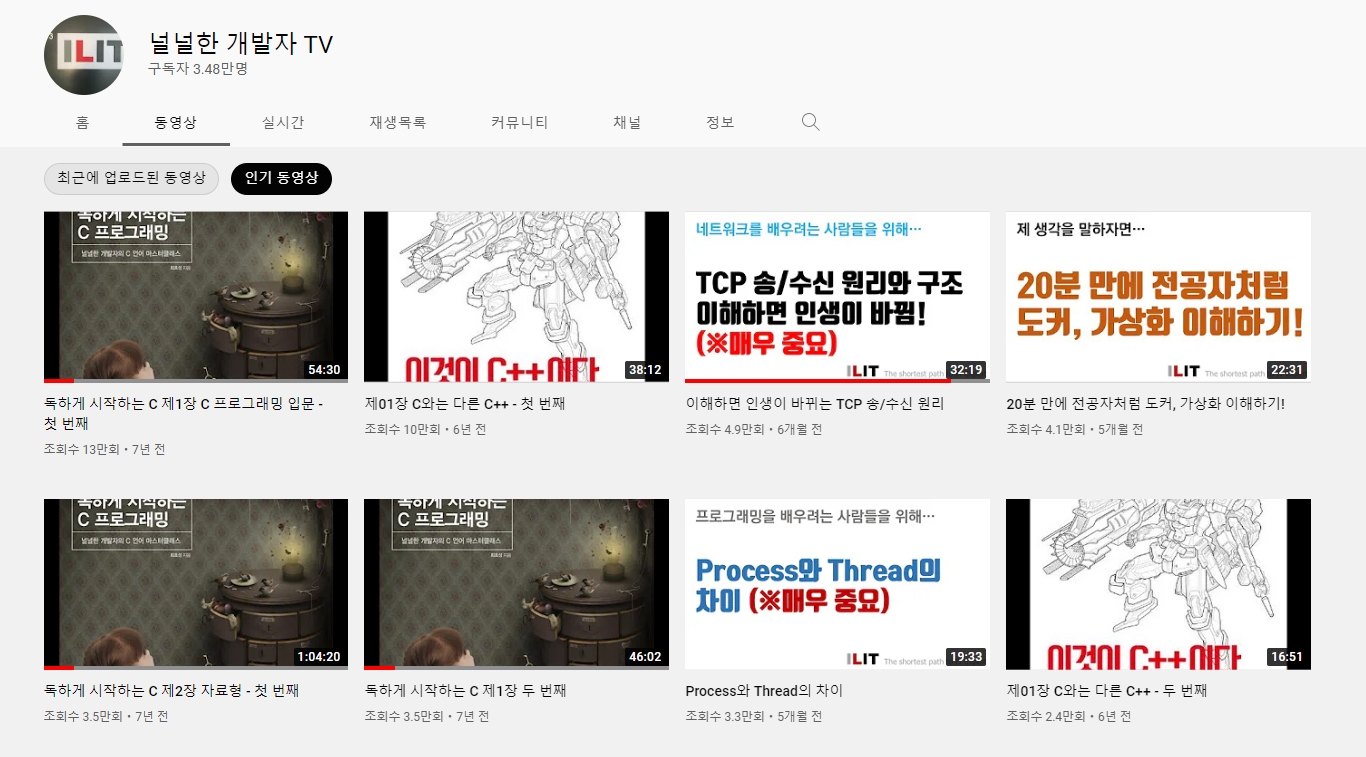This screenshot has height=757, width=1366.
Task: Click the 32:19 duration badge
Action: [x=966, y=370]
